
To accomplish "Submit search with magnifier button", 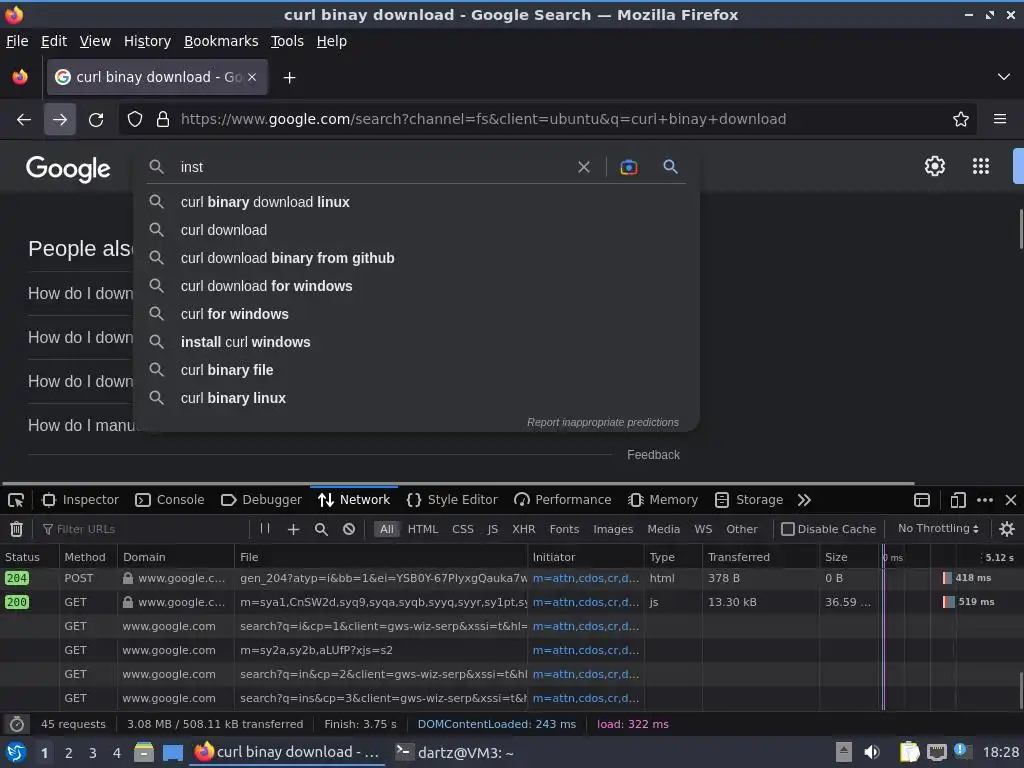I will 670,167.
